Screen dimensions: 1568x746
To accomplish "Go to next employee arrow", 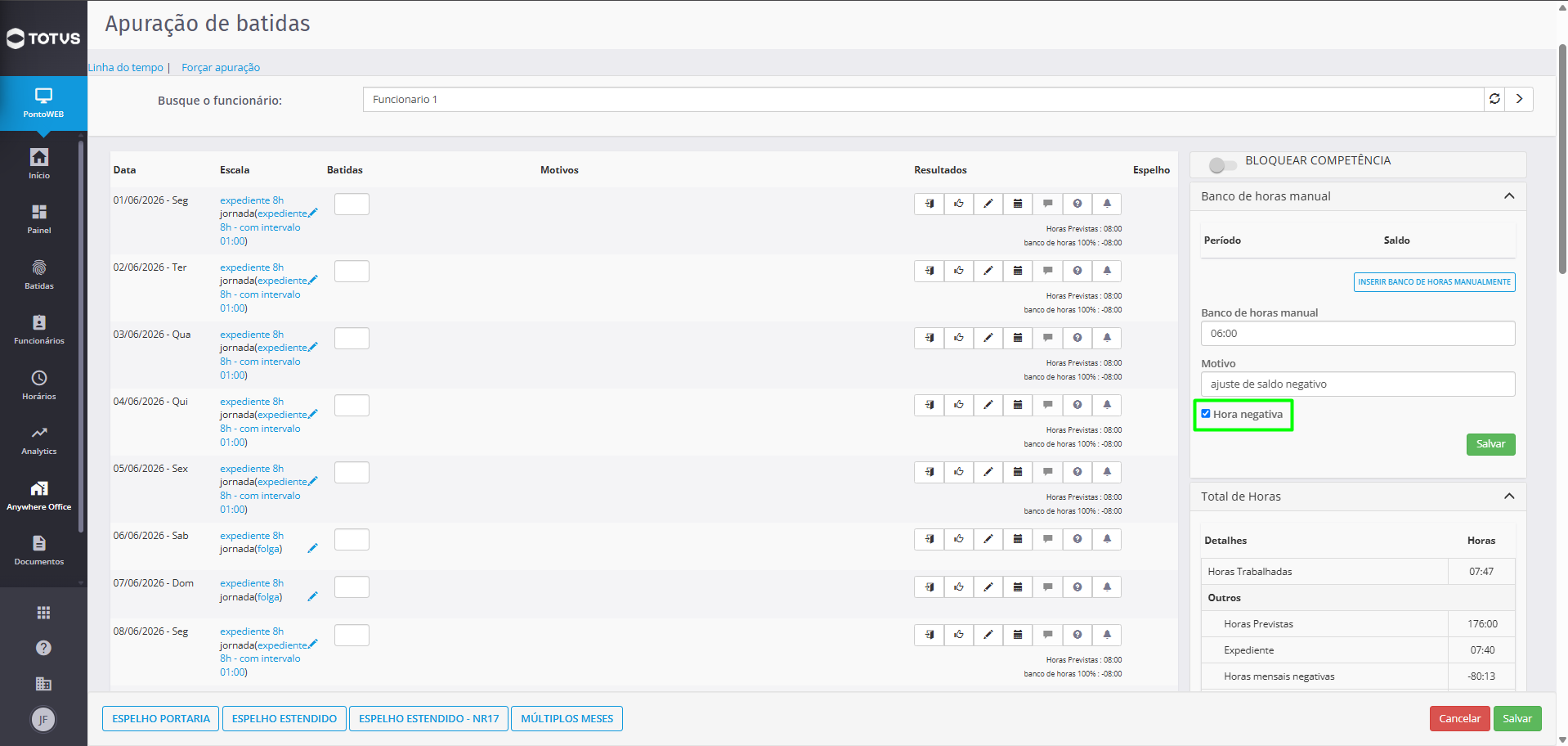I will pyautogui.click(x=1520, y=99).
